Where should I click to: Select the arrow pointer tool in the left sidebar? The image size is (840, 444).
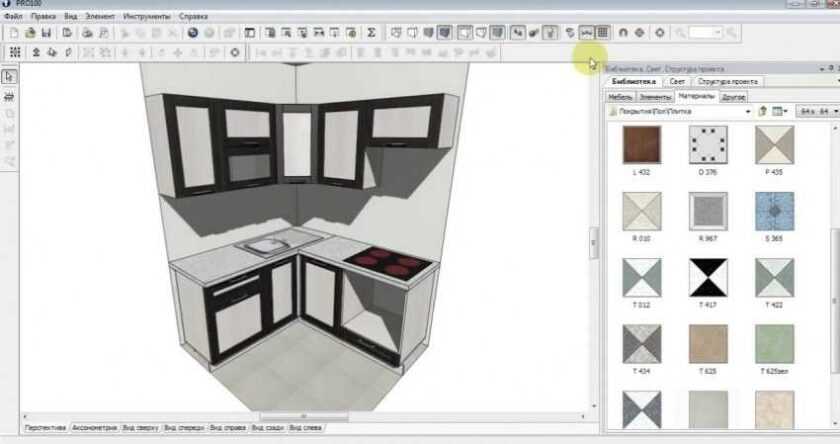coord(9,77)
